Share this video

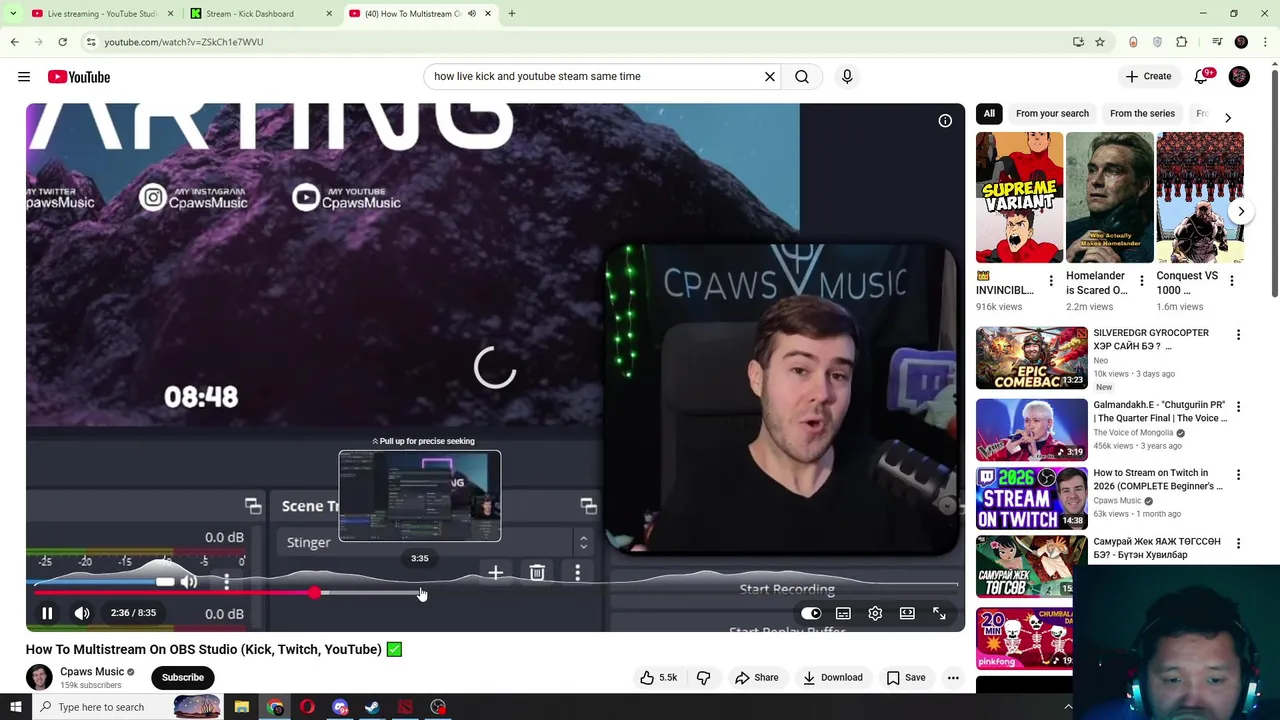click(x=756, y=677)
